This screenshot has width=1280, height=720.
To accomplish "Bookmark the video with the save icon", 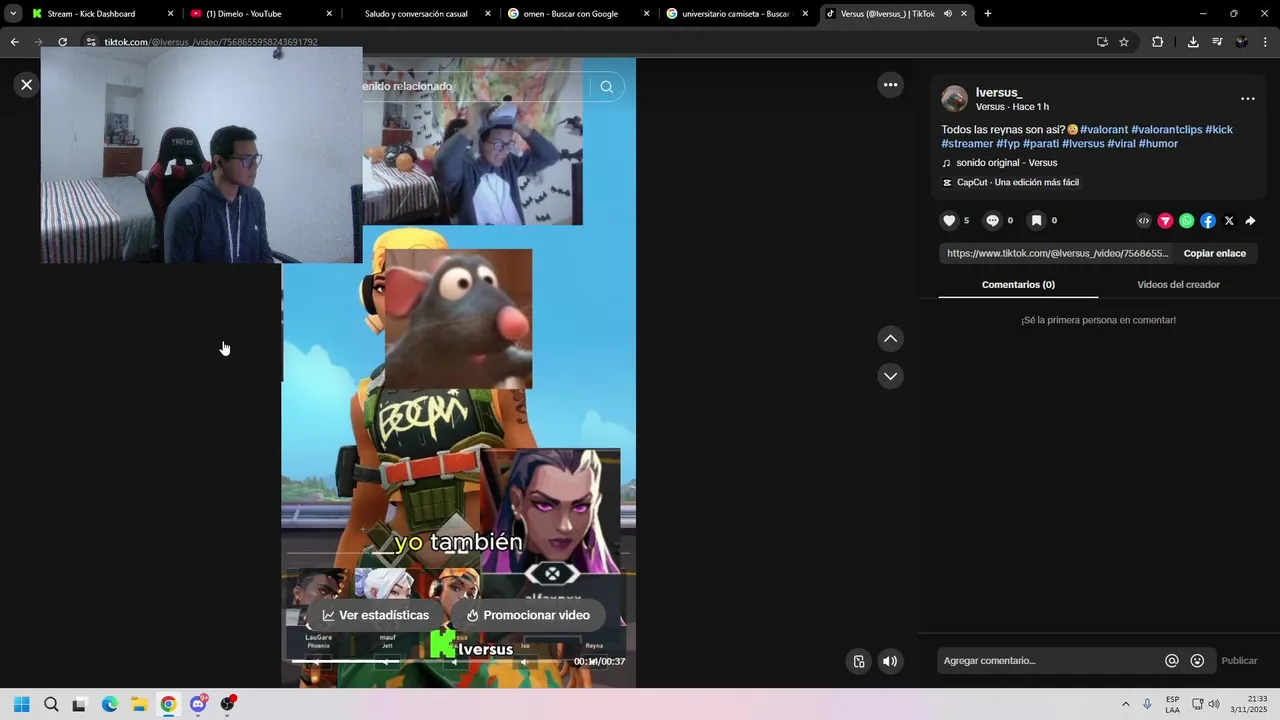I will [1037, 221].
